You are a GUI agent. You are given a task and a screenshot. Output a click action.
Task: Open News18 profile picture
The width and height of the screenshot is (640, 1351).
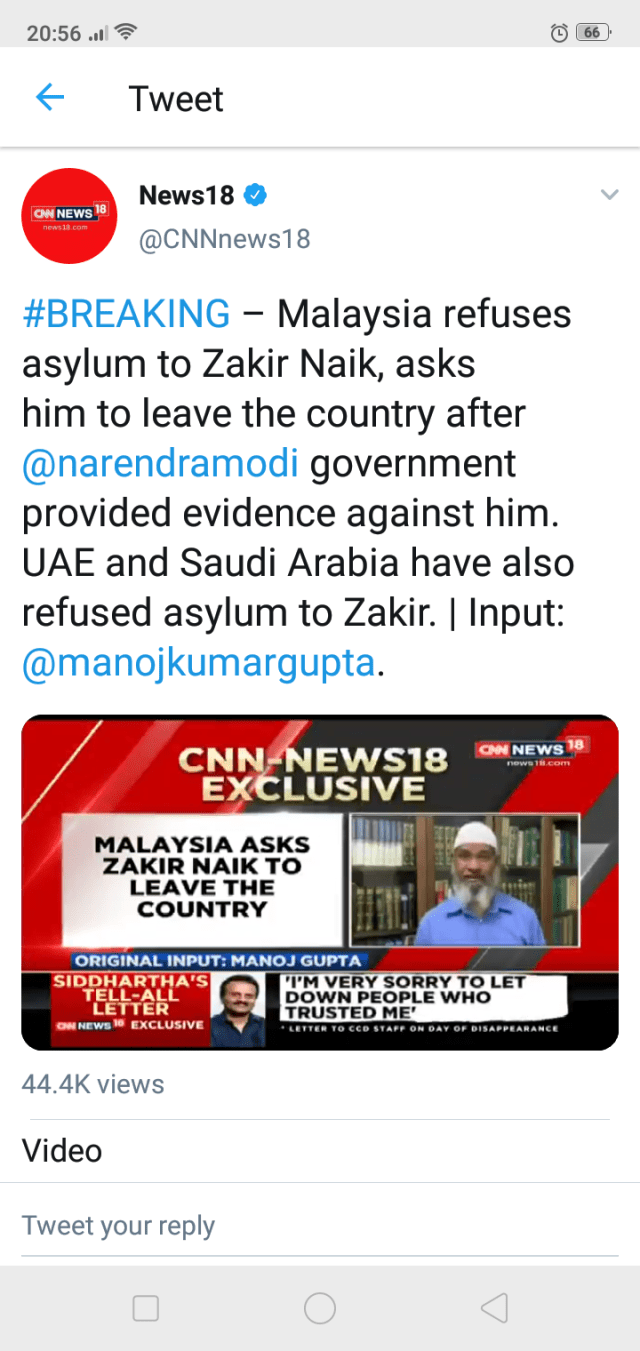click(70, 216)
